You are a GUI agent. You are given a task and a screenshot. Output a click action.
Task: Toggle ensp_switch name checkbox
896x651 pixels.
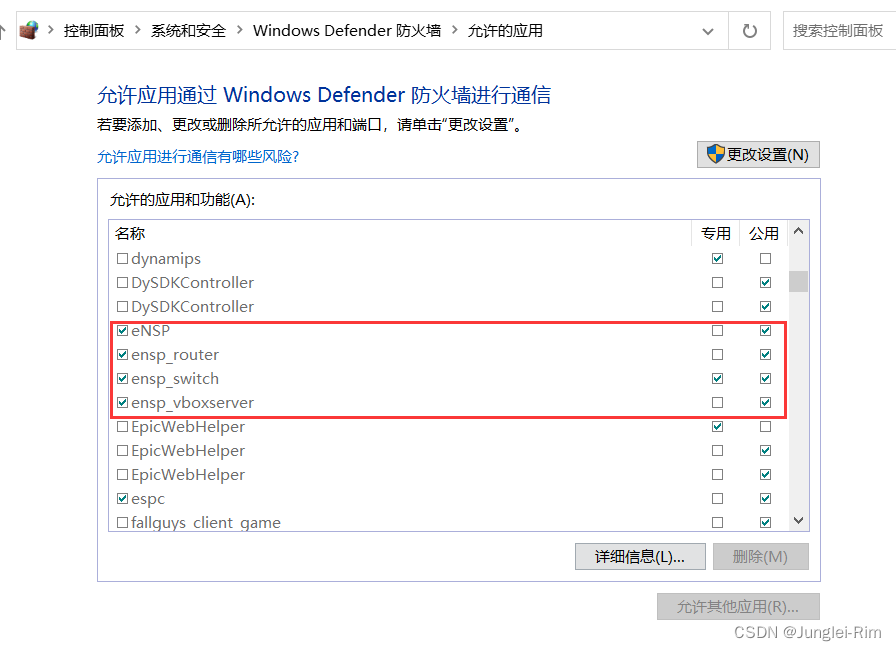122,378
